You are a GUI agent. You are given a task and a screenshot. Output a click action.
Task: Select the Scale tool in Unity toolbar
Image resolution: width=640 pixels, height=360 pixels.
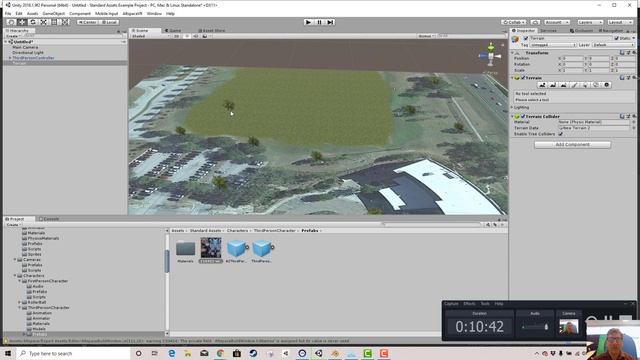pyautogui.click(x=43, y=22)
